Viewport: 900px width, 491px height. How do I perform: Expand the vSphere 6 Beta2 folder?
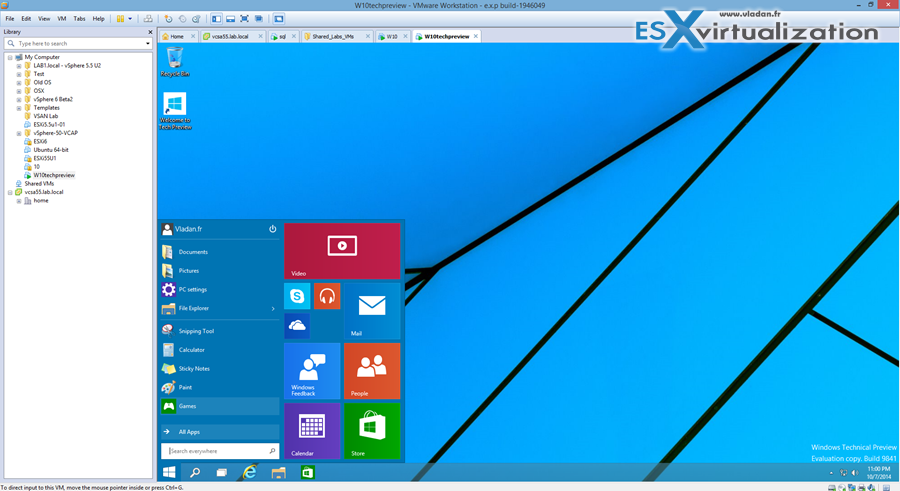19,99
